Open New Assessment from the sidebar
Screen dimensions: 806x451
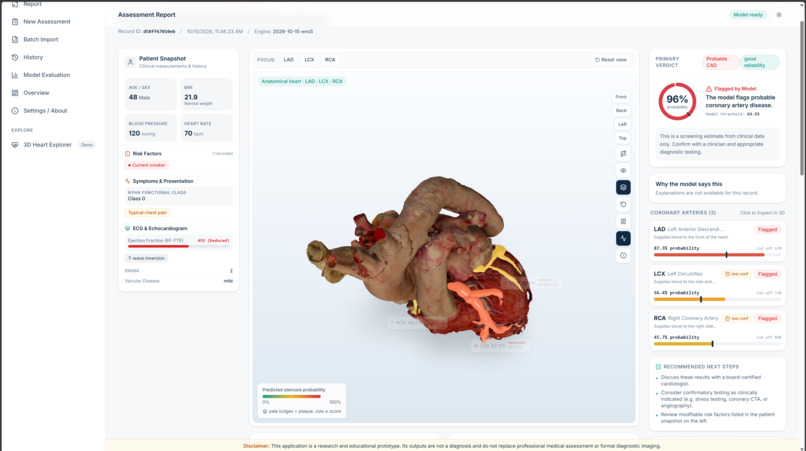[x=47, y=22]
